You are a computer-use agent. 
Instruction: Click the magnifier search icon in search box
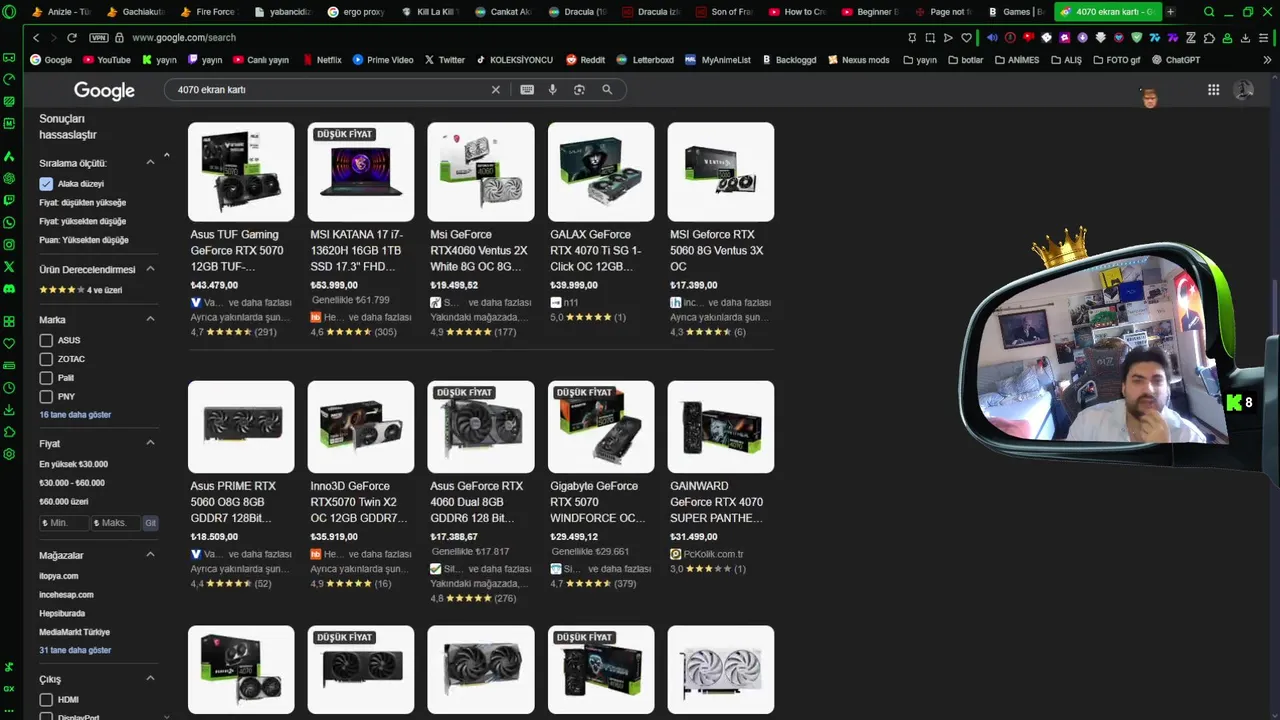coord(607,89)
